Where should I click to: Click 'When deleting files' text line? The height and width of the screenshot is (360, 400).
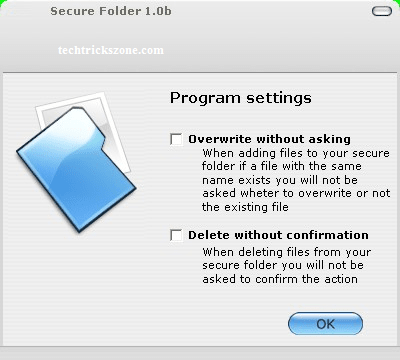click(x=287, y=252)
